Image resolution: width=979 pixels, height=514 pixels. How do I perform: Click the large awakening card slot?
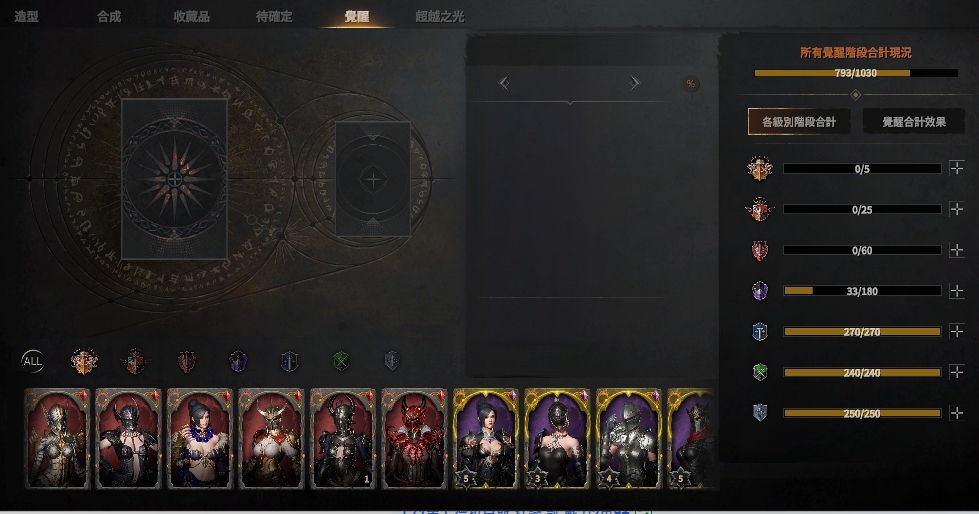pyautogui.click(x=174, y=179)
